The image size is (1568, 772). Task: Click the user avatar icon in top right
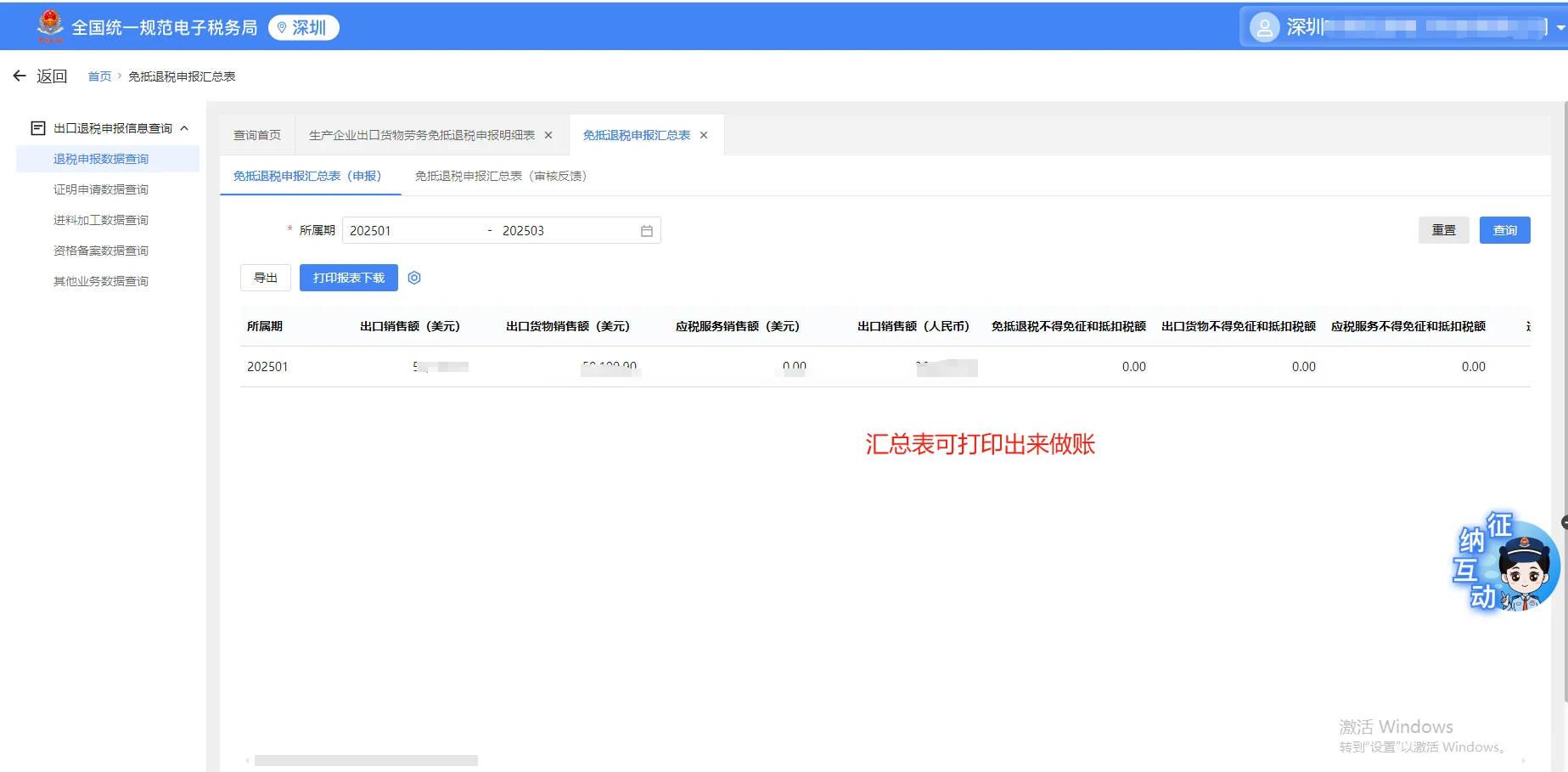pyautogui.click(x=1264, y=26)
